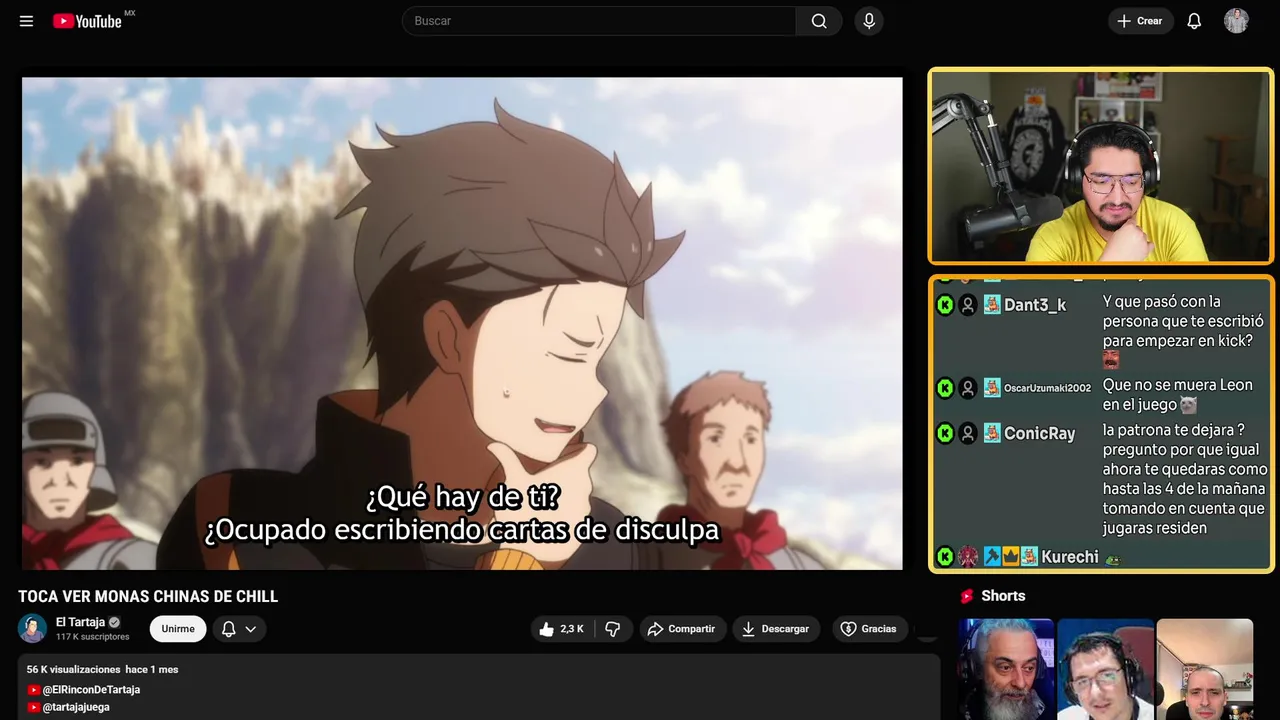Open middle Short with headphones man

coord(1105,669)
